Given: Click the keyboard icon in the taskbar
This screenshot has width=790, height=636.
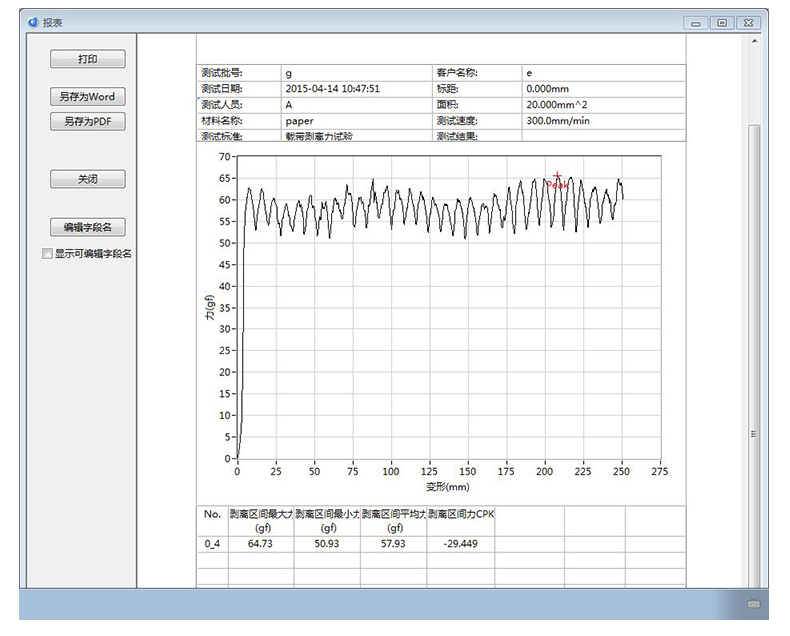Looking at the screenshot, I should 753,604.
